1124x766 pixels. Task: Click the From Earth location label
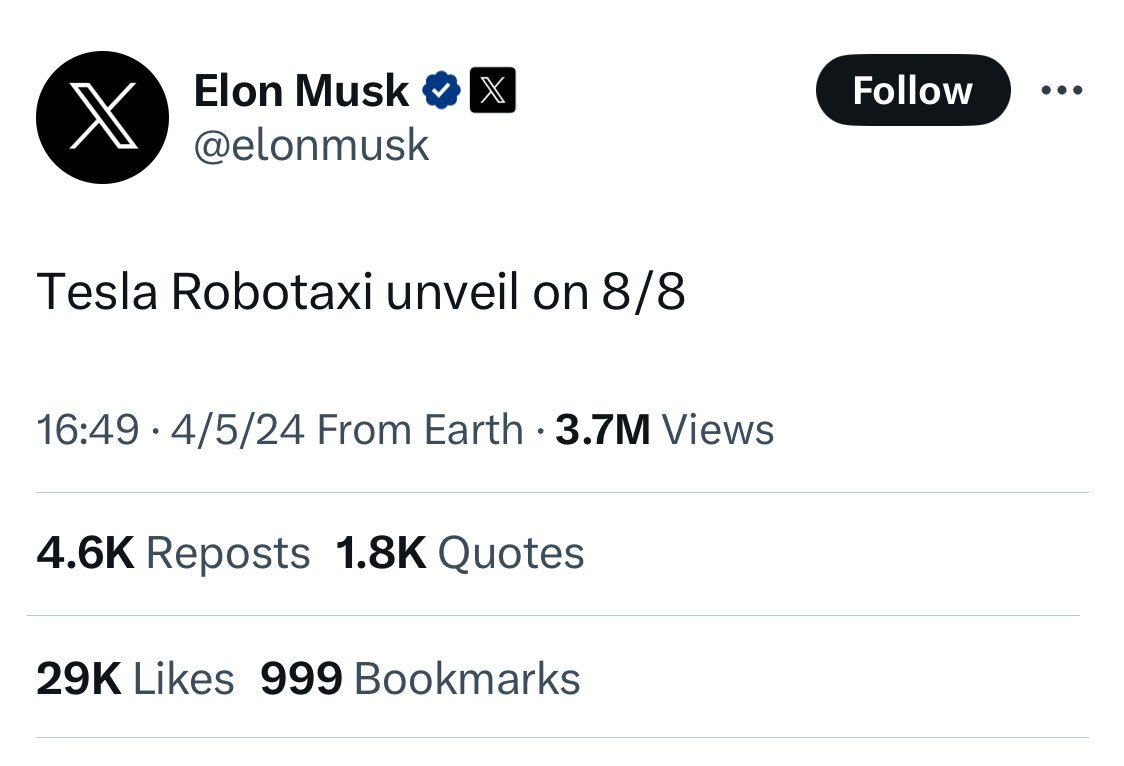(x=420, y=430)
